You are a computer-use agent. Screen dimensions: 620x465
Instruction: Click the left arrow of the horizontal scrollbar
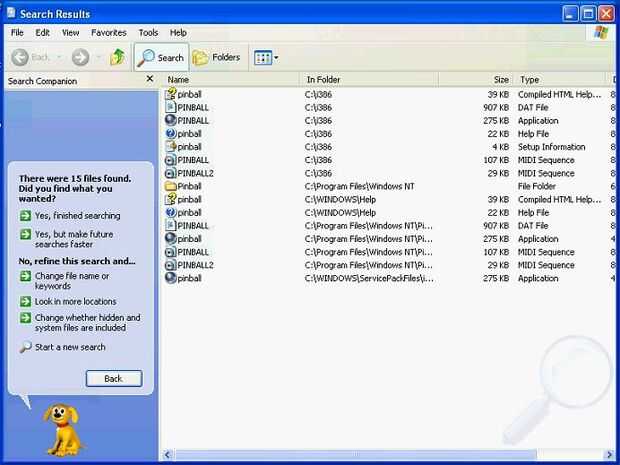[167, 455]
